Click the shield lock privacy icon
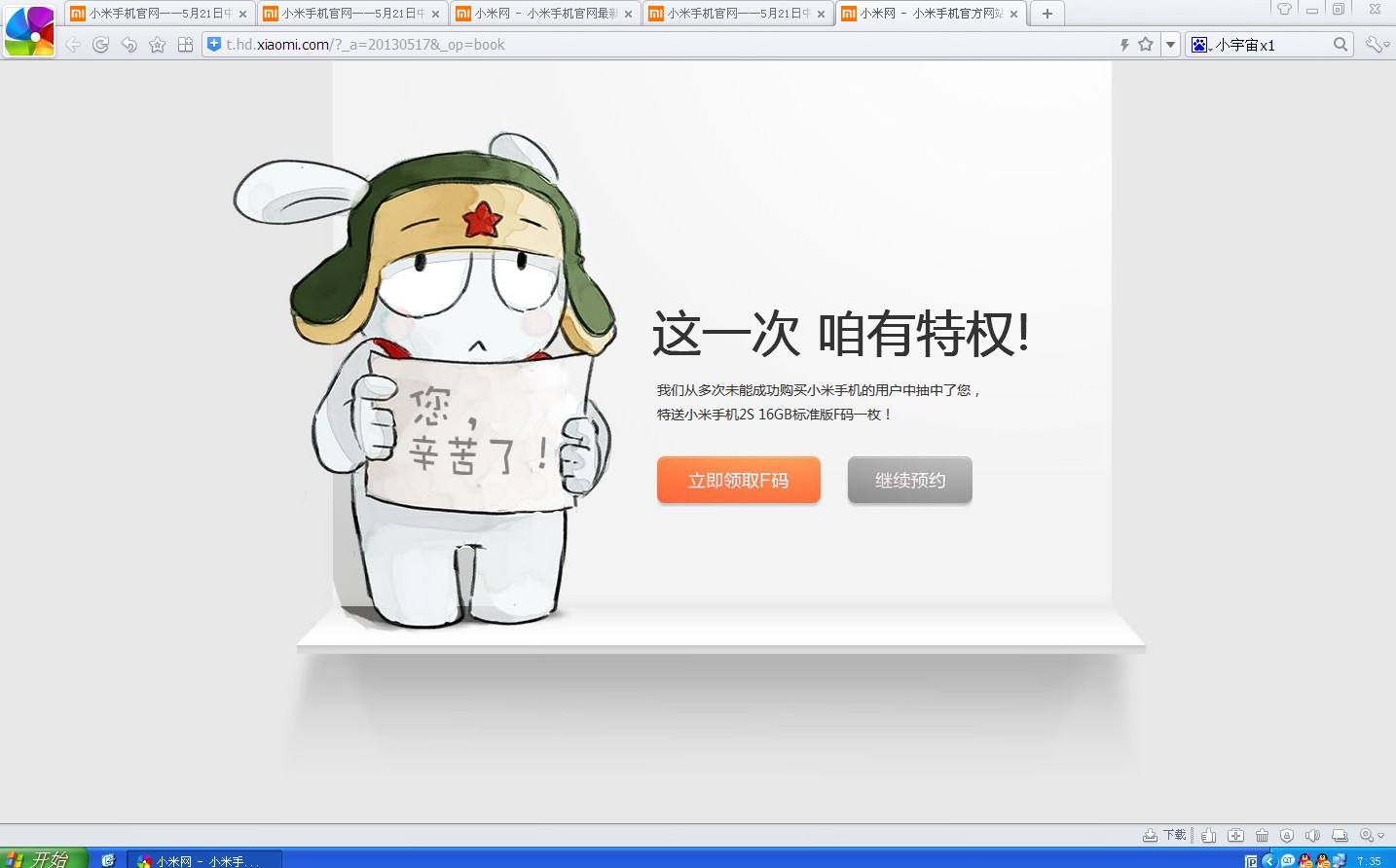The height and width of the screenshot is (868, 1396). (1287, 835)
